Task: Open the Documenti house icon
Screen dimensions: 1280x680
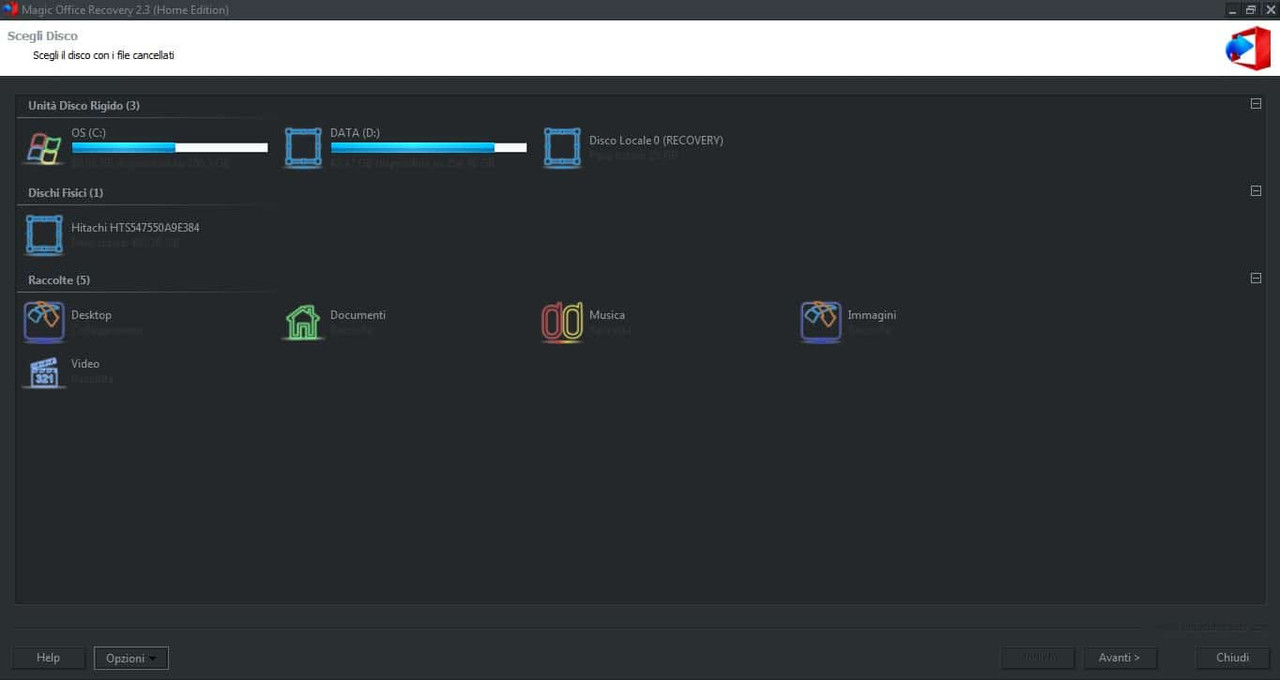Action: coord(303,322)
